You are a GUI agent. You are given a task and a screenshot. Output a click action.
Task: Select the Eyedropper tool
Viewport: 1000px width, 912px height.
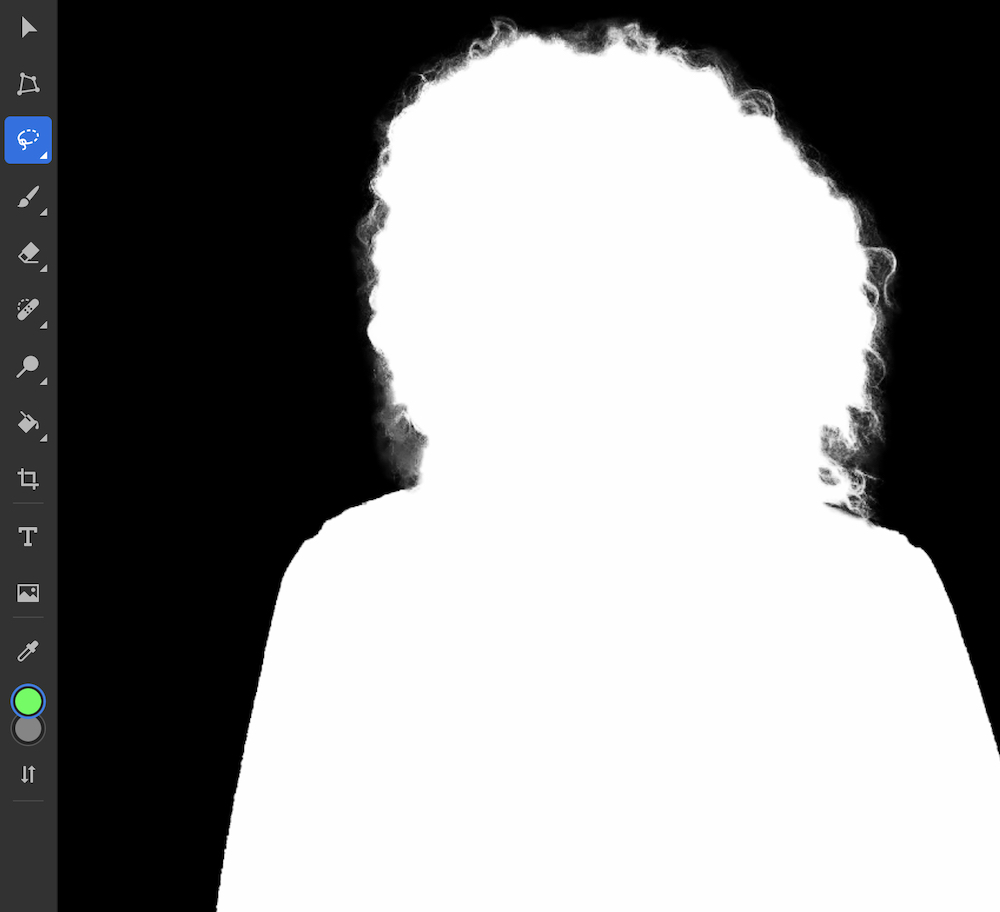point(28,651)
